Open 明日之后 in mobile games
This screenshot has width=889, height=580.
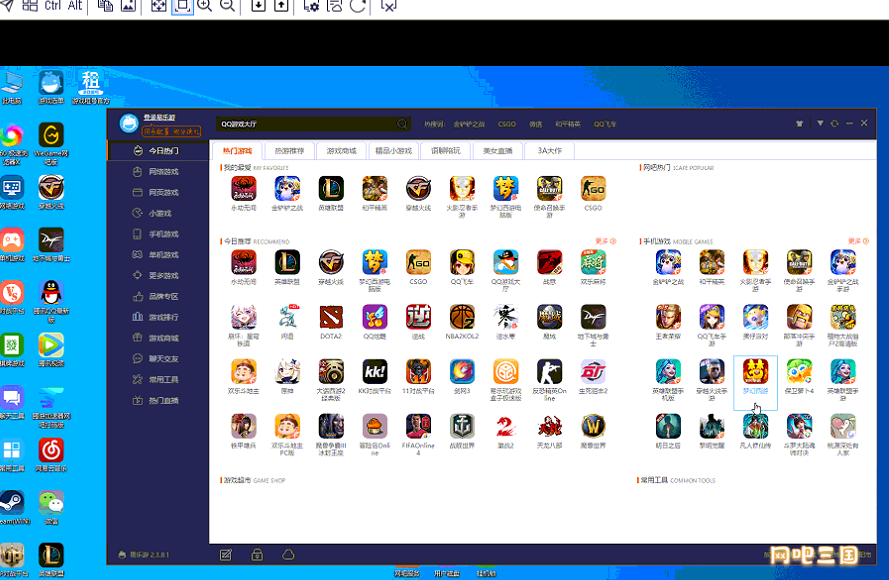point(668,426)
